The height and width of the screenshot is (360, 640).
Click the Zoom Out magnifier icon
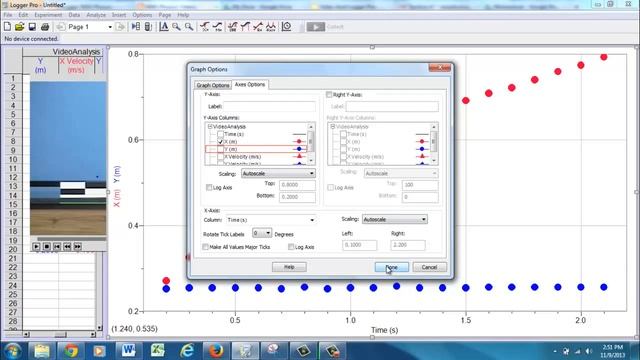coord(189,27)
